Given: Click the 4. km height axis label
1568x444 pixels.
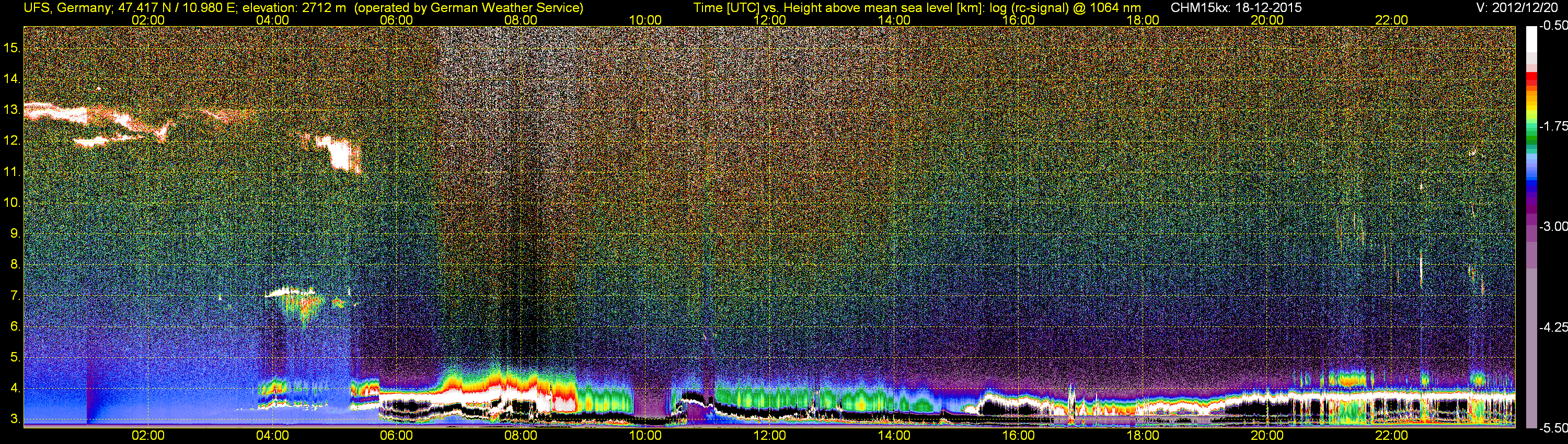Looking at the screenshot, I should 15,388.
